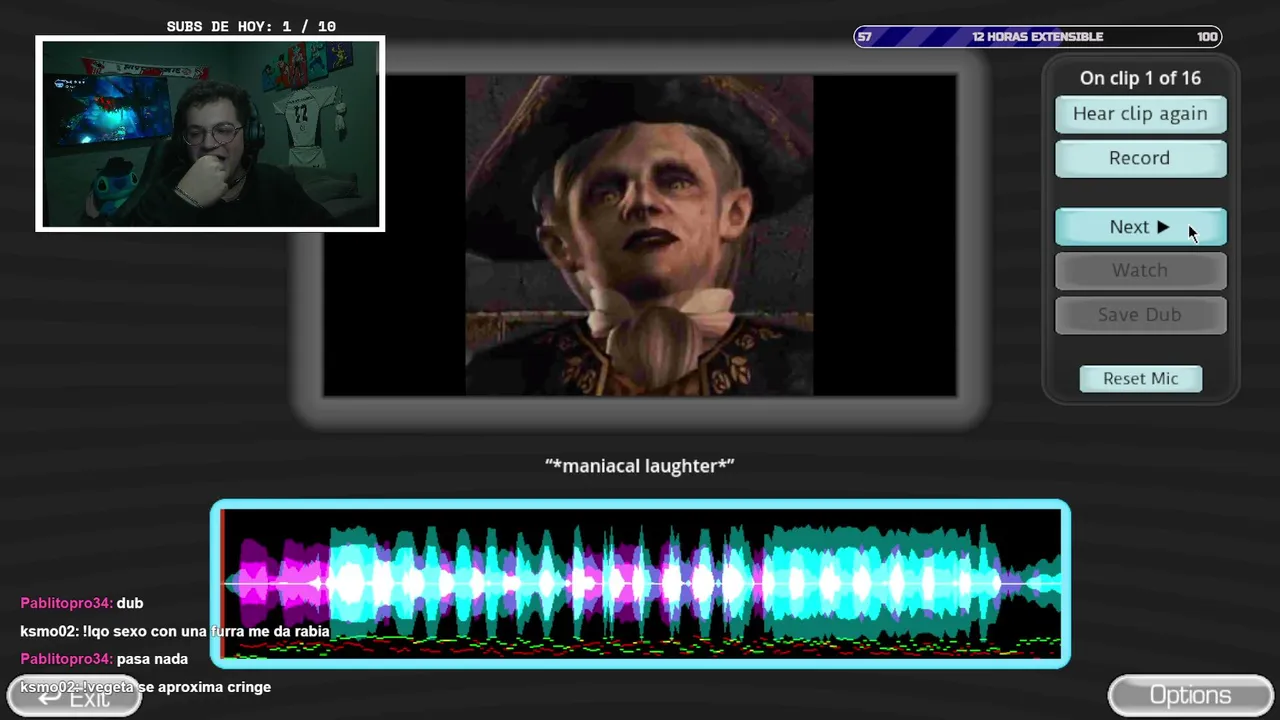
Task: Click the clip video preview
Action: pyautogui.click(x=639, y=236)
